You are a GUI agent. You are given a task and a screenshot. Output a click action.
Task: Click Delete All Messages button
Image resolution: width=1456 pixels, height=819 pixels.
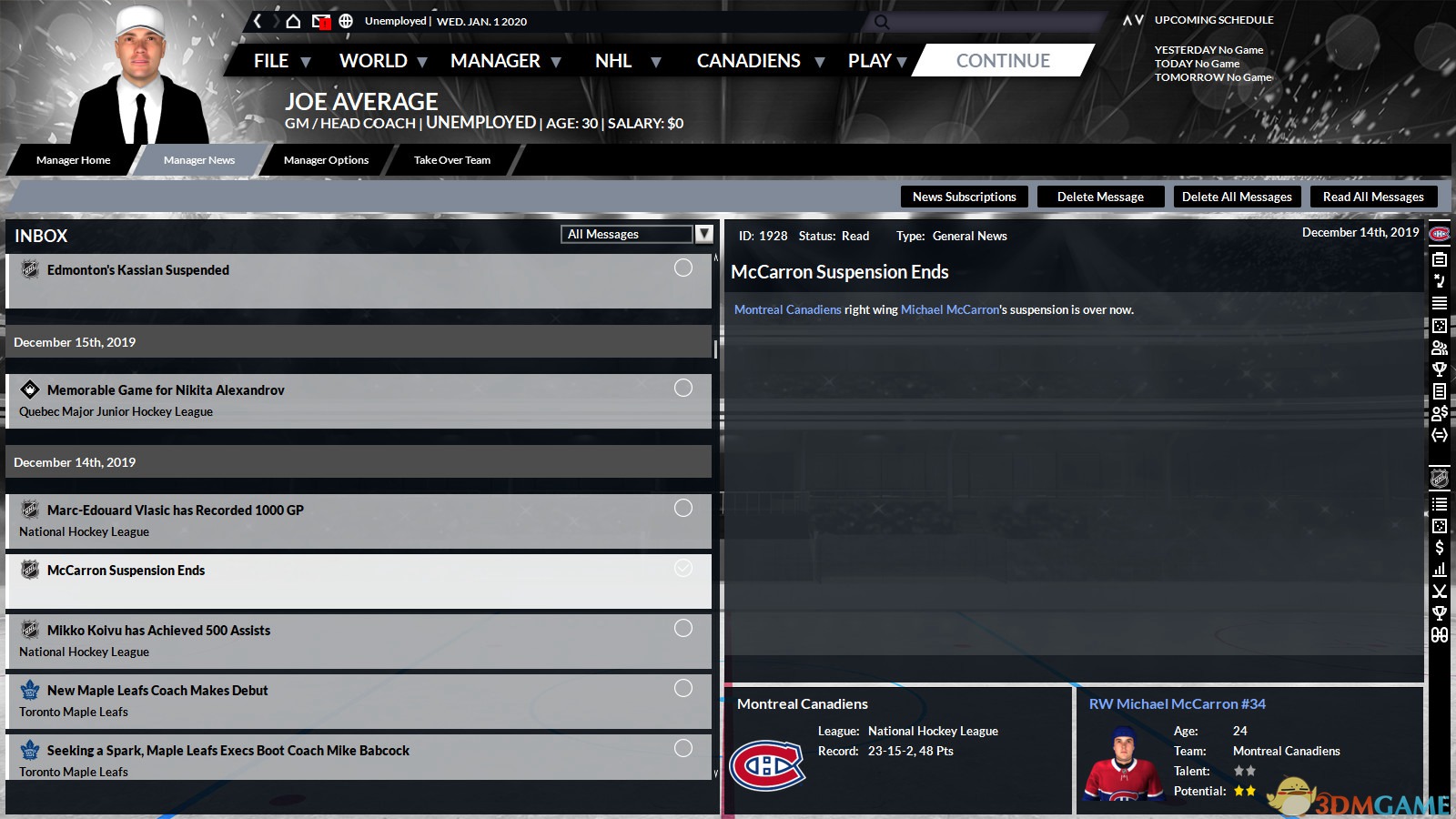click(x=1237, y=197)
